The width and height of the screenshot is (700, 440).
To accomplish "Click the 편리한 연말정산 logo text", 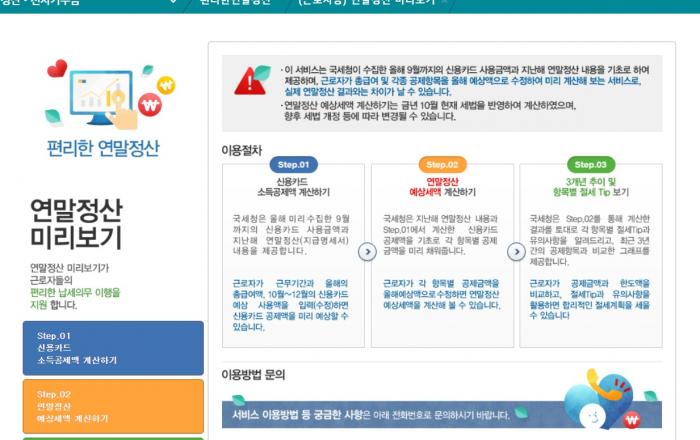I will coord(102,148).
